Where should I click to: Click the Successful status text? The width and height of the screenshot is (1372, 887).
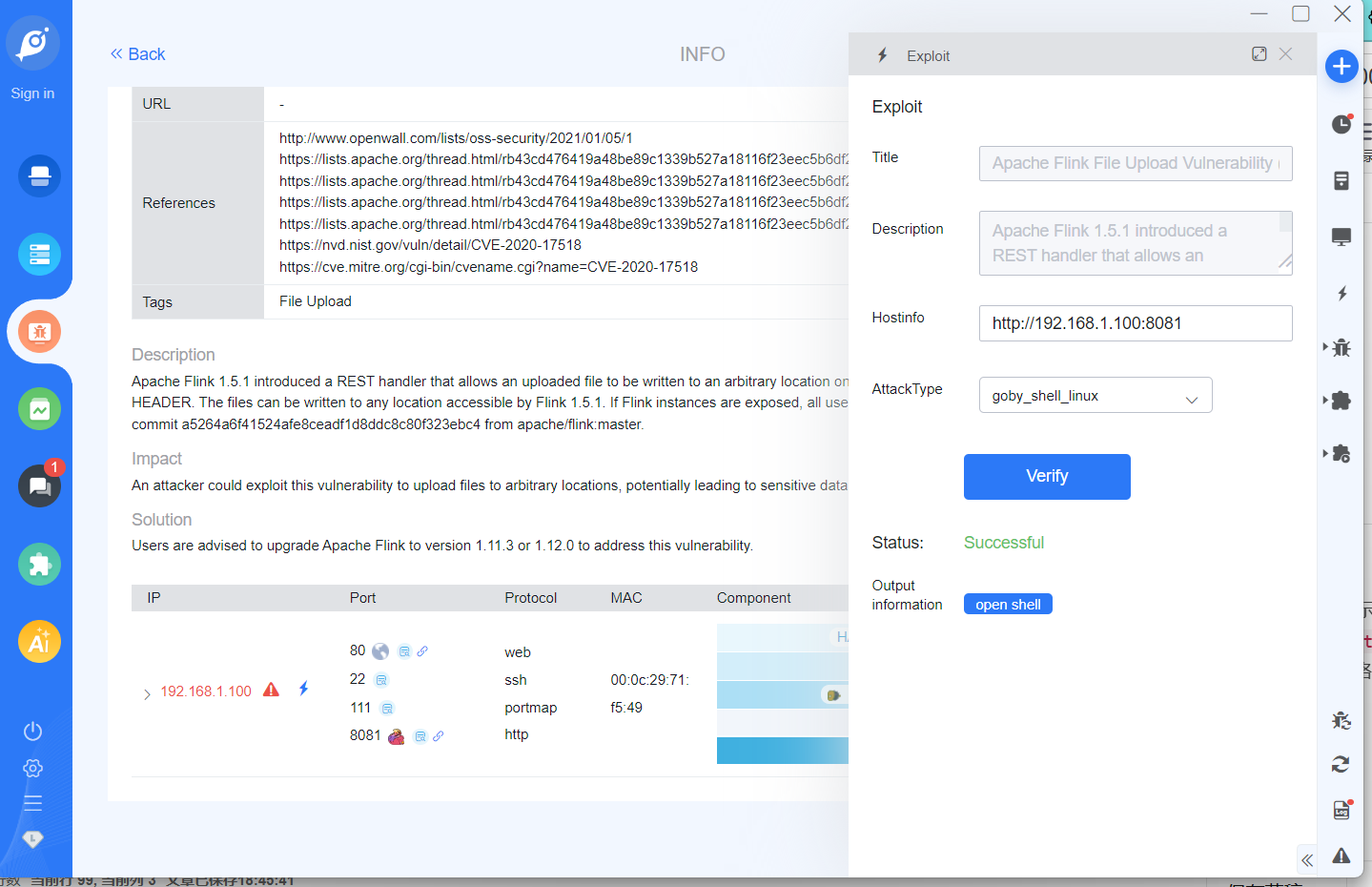point(1004,543)
